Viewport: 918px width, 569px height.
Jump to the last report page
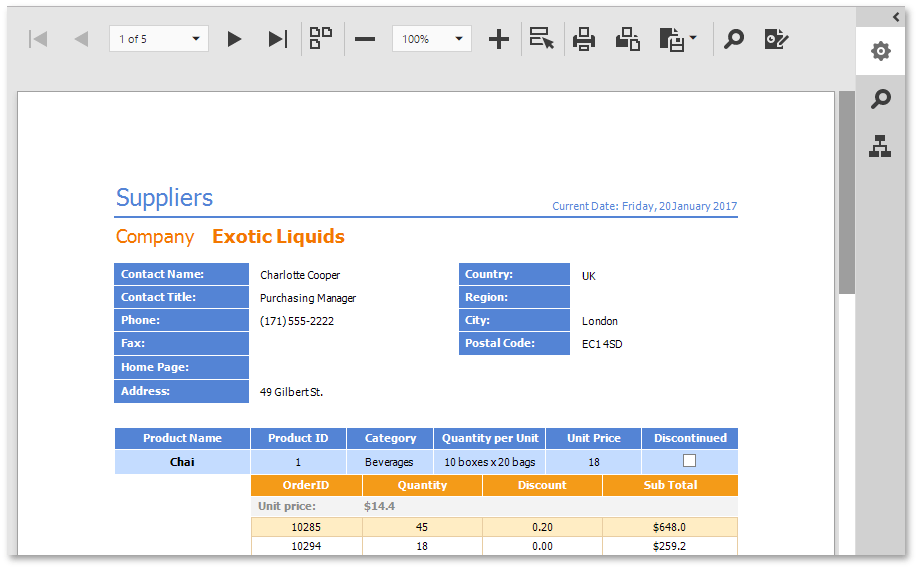pos(278,39)
